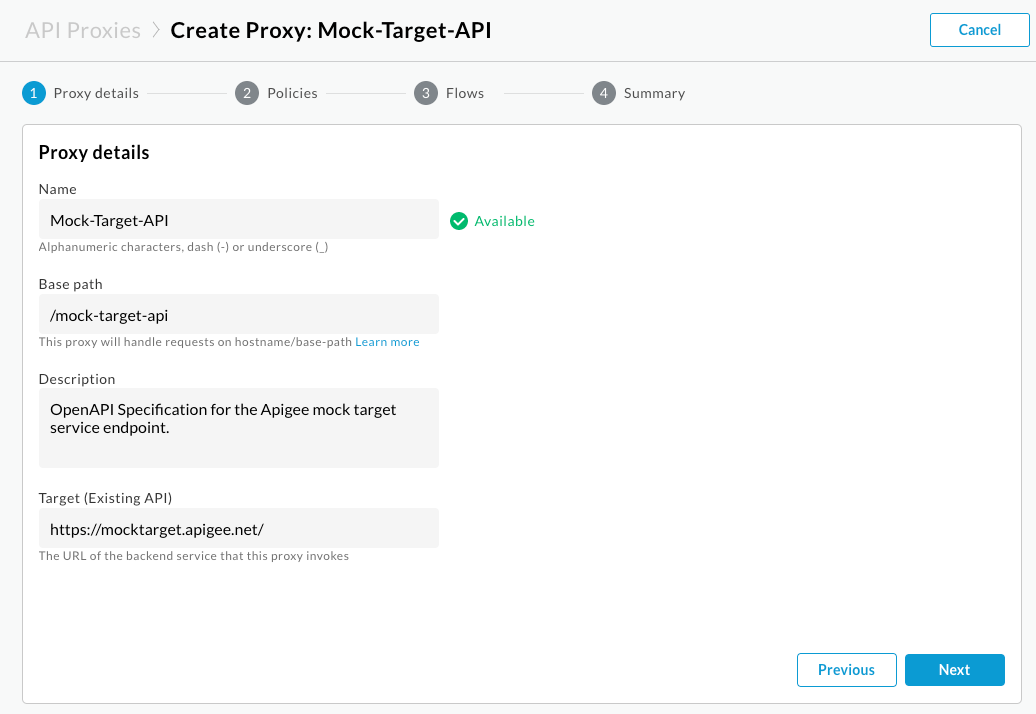Click the Target Existing API field
Image resolution: width=1036 pixels, height=714 pixels.
click(238, 527)
